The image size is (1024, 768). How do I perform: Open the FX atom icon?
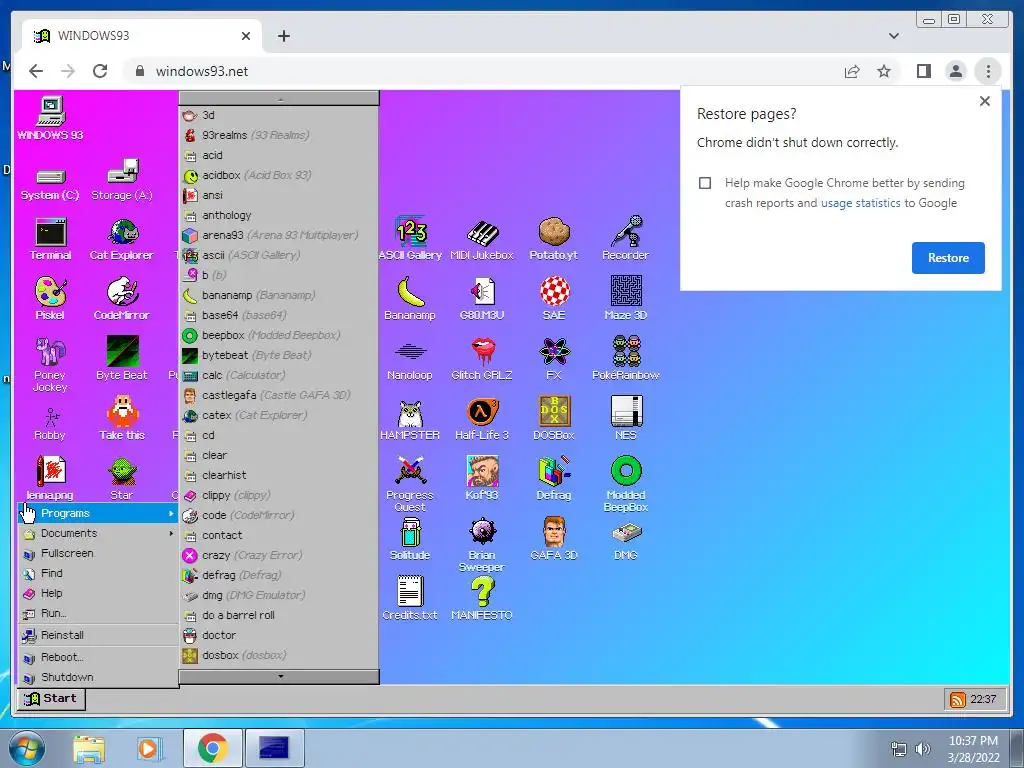[554, 359]
